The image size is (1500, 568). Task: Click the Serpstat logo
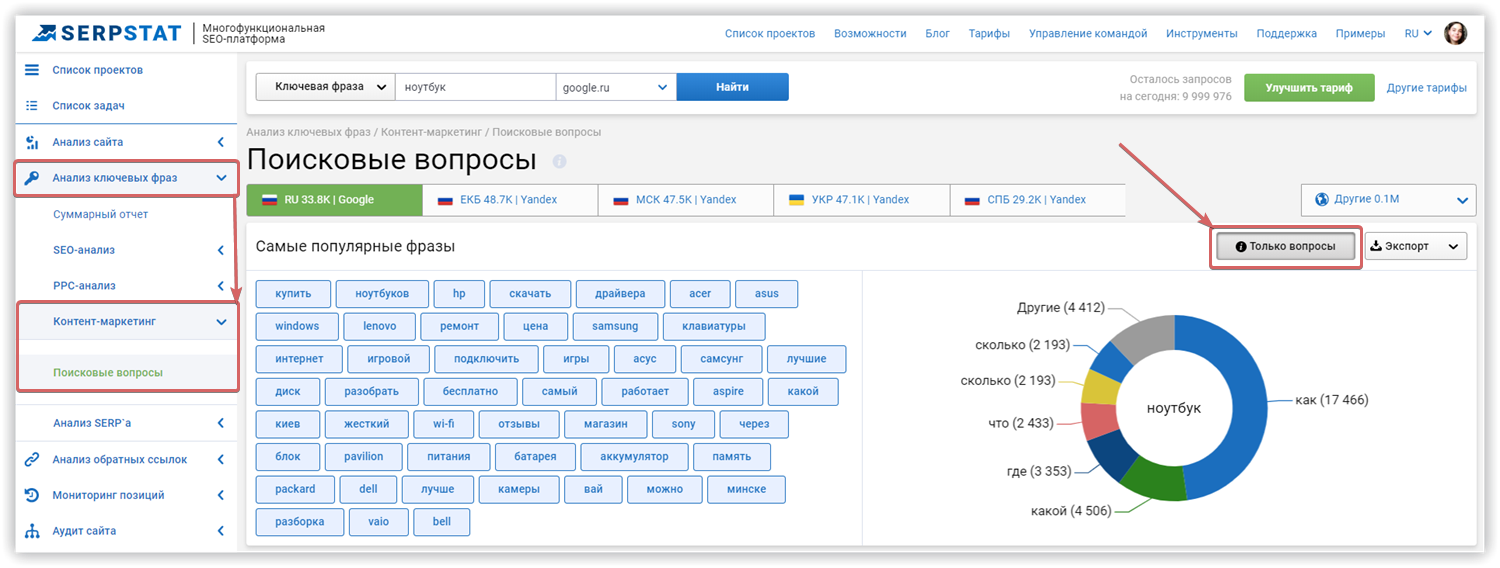pos(108,33)
